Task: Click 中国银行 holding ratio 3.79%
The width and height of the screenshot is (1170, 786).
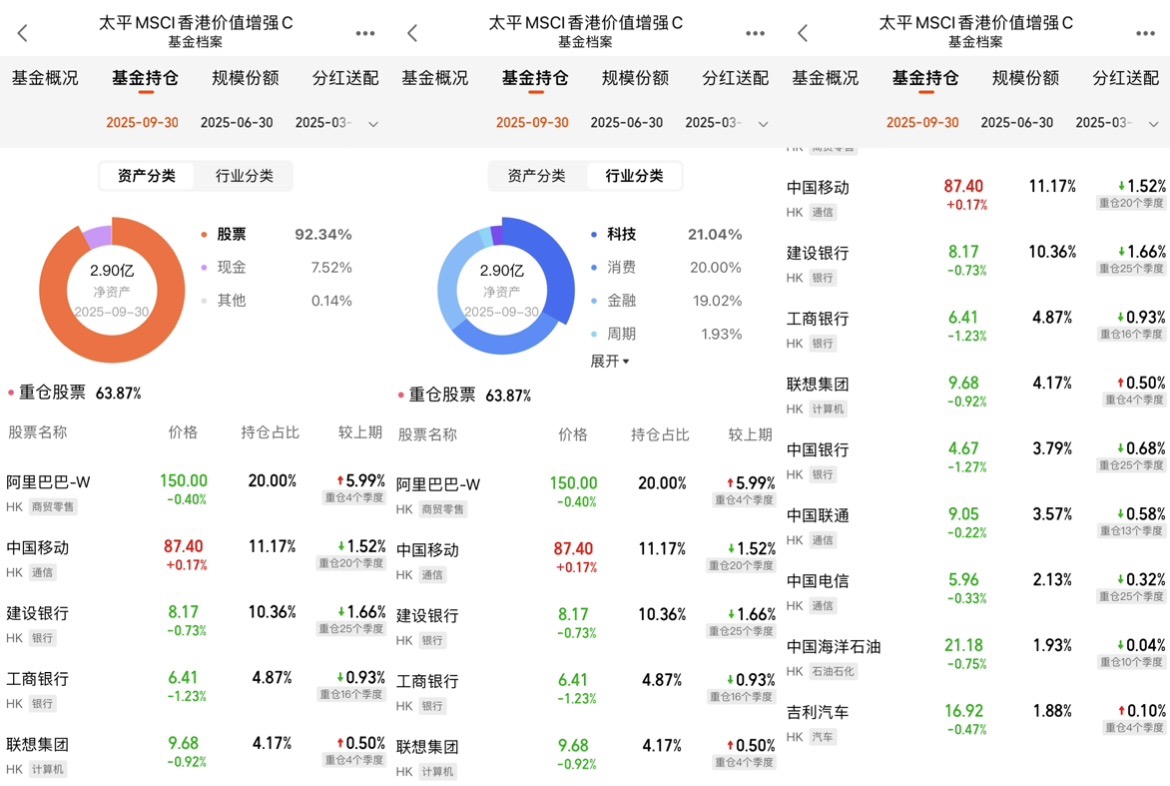Action: click(1052, 449)
